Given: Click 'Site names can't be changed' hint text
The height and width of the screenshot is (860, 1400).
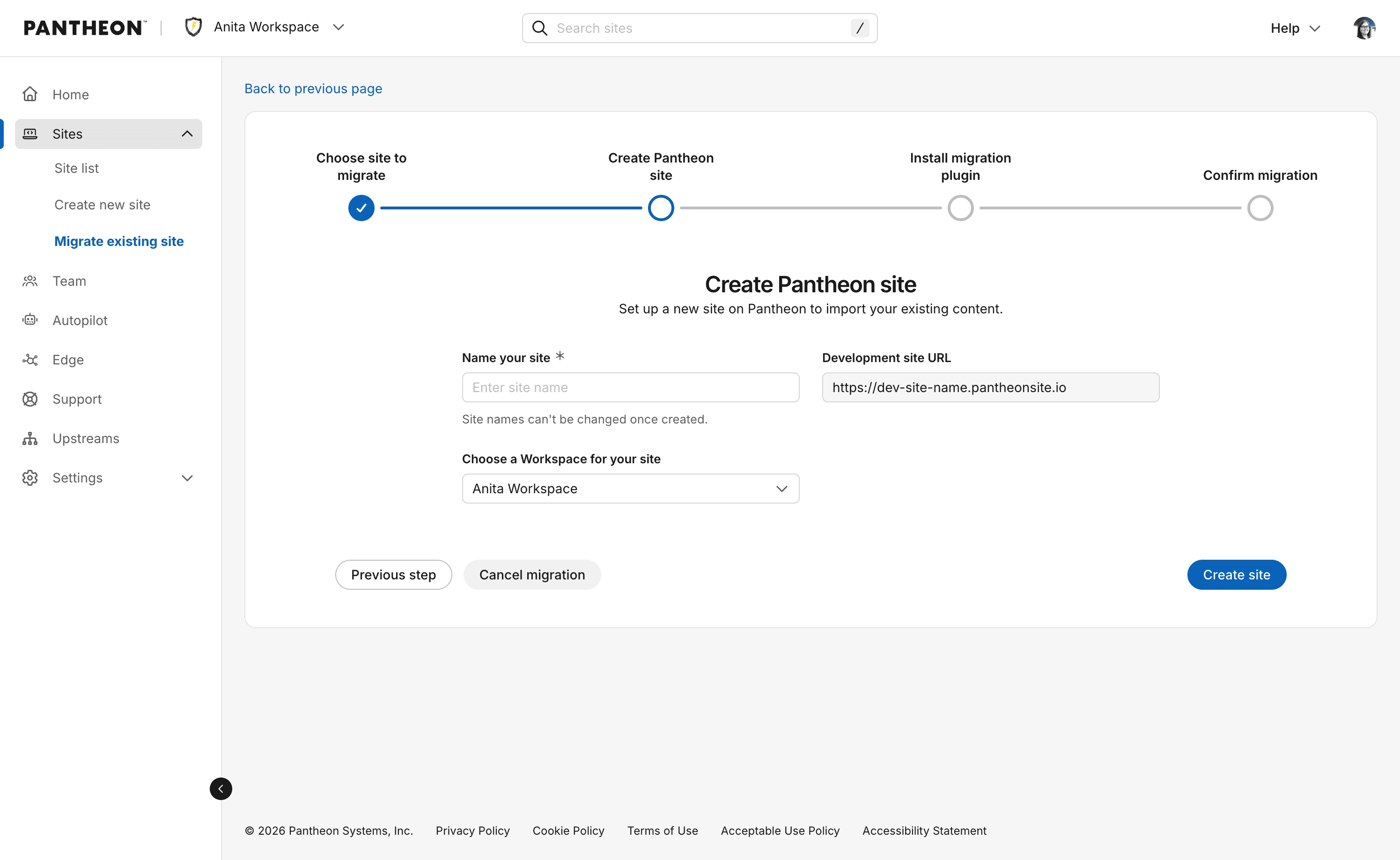Looking at the screenshot, I should (x=584, y=419).
